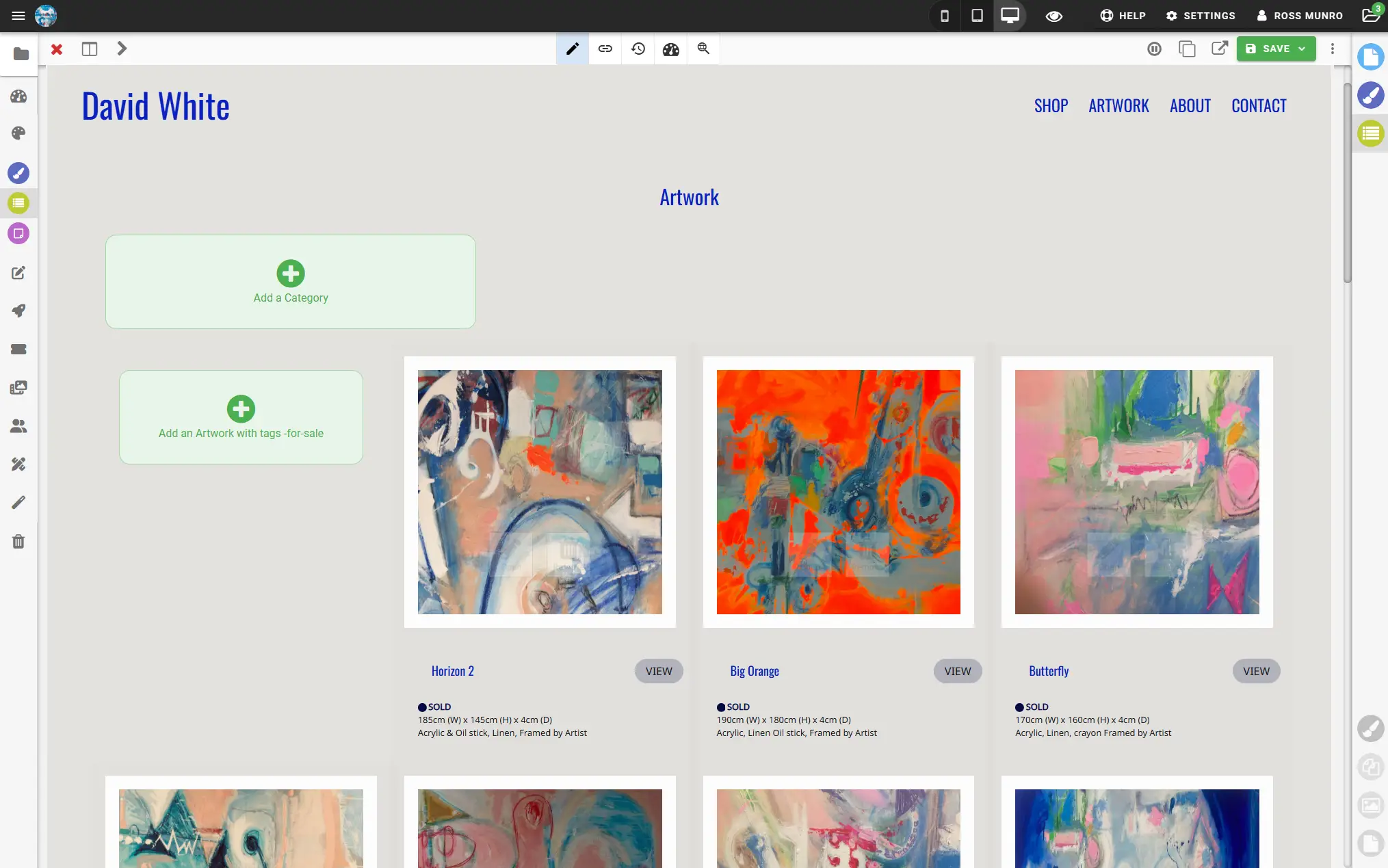
Task: Switch to mobile phone preview
Action: [x=944, y=15]
